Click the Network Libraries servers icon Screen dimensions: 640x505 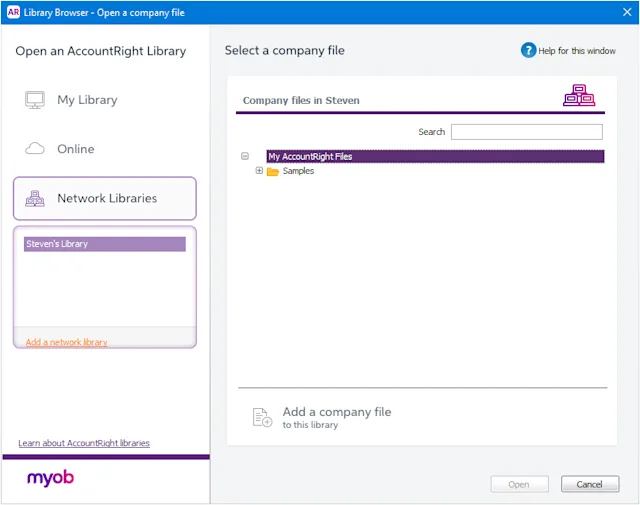click(35, 198)
